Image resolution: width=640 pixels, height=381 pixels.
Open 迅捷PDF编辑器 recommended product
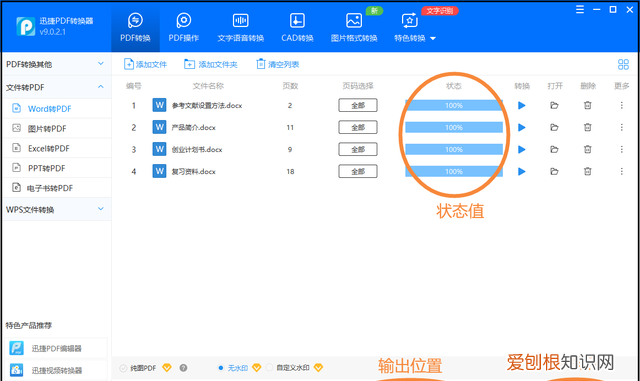[56, 348]
